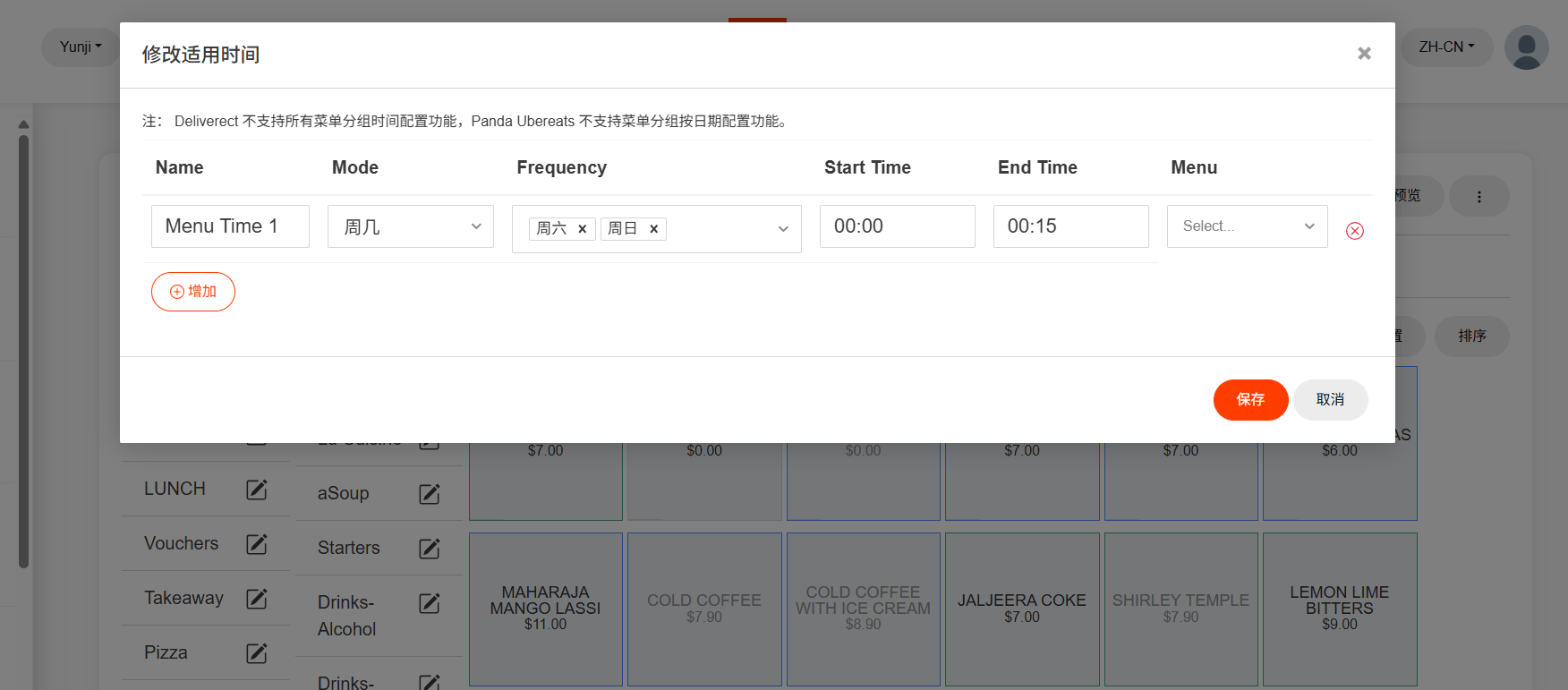Click the left sidebar vertical scrollbar
This screenshot has height=690, width=1568.
pyautogui.click(x=23, y=351)
